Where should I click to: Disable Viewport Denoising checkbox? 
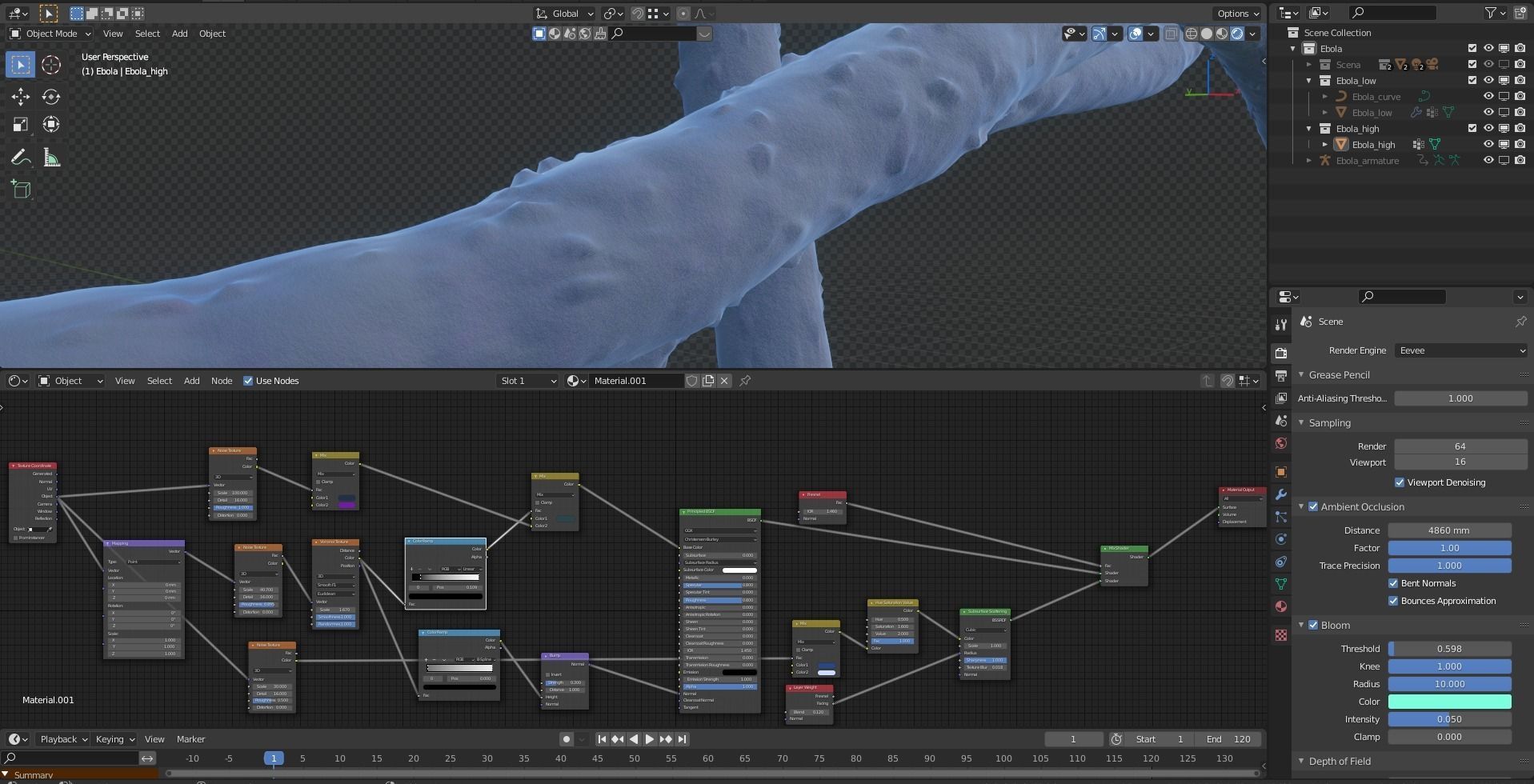(x=1400, y=482)
